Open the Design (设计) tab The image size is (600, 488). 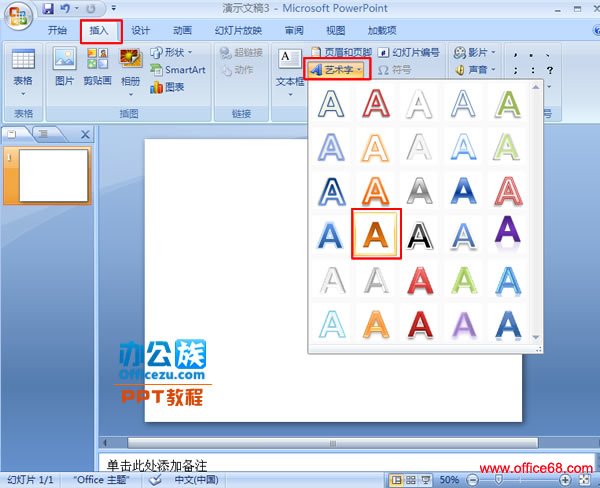[141, 31]
